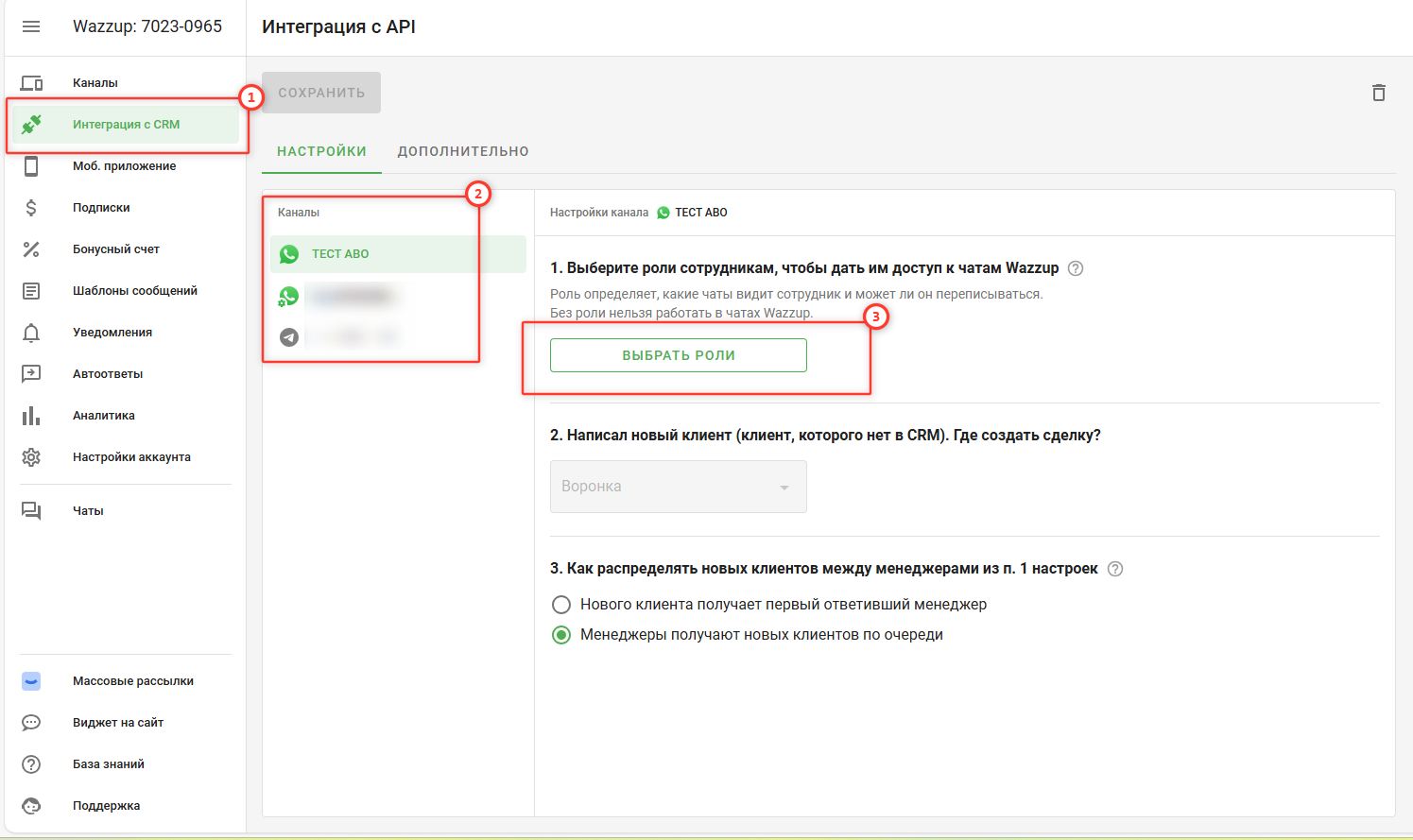Viewport: 1413px width, 840px height.
Task: Click the Сохранить button
Action: (321, 93)
